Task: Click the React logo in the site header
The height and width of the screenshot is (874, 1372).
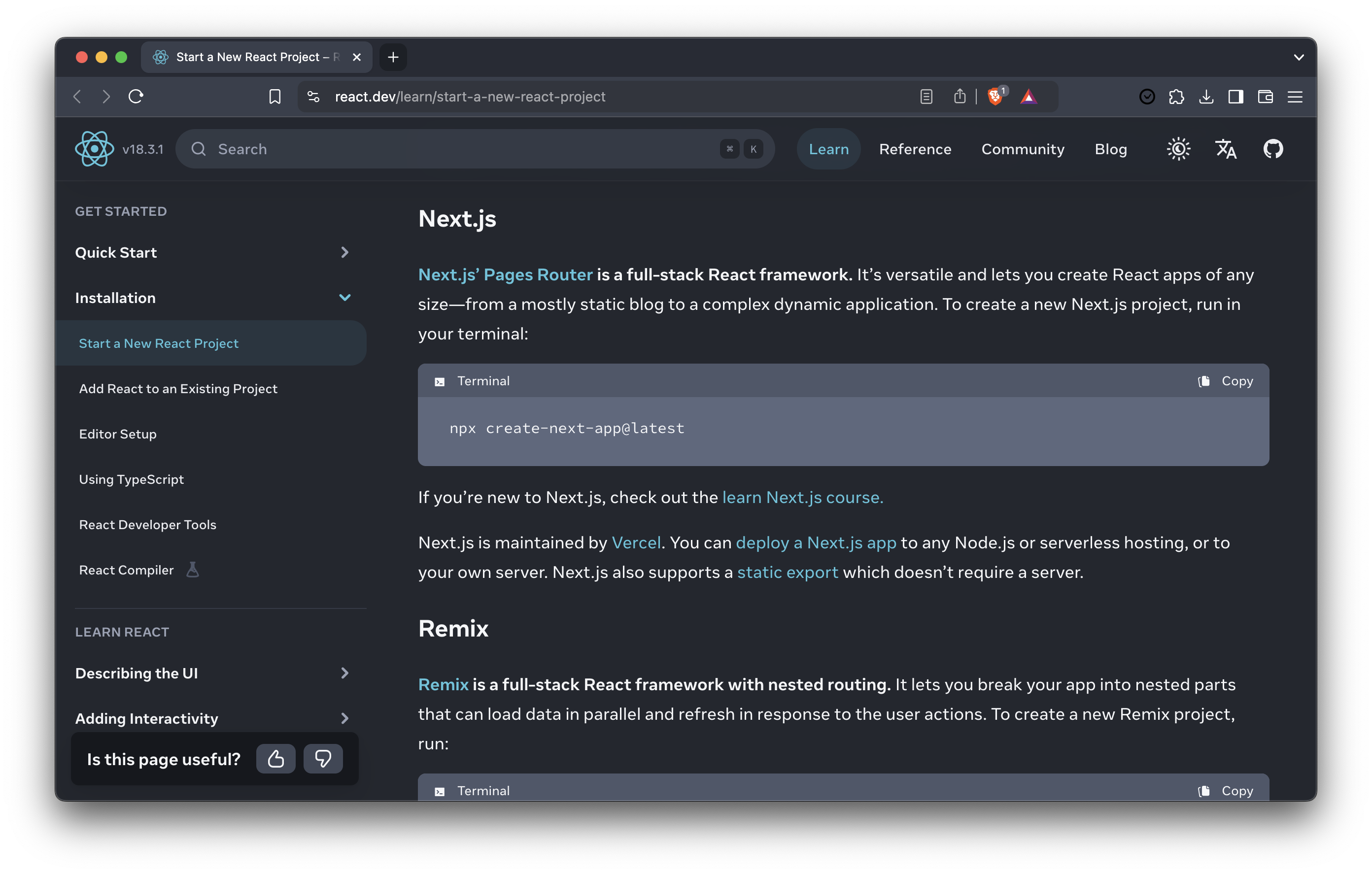Action: coord(95,149)
